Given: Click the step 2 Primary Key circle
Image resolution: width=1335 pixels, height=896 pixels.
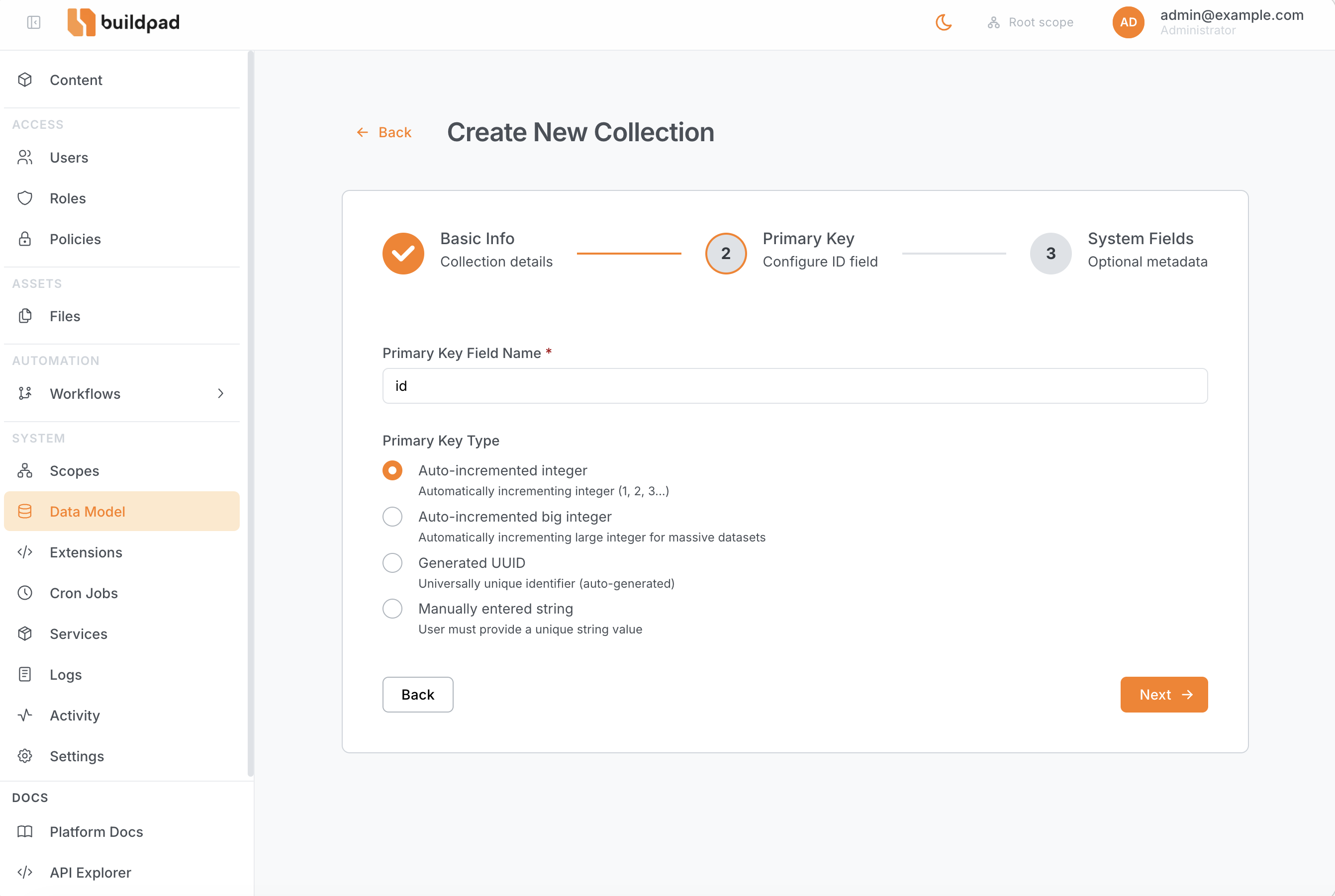Looking at the screenshot, I should (x=726, y=253).
